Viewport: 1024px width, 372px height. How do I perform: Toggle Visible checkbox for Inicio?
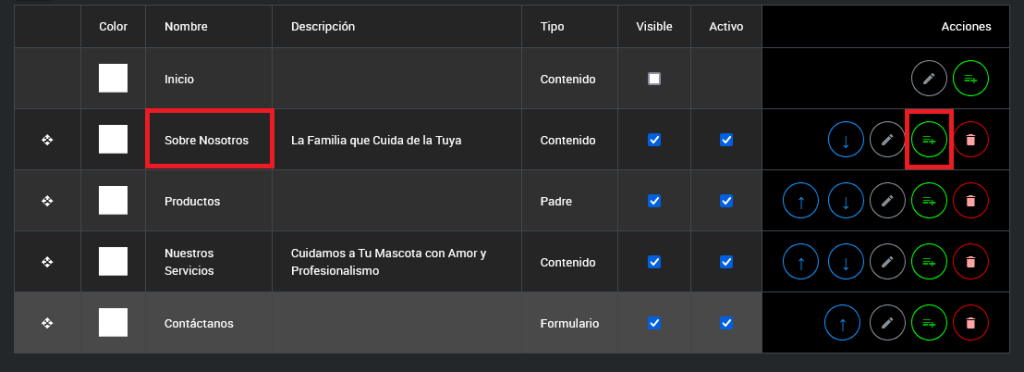click(x=654, y=79)
